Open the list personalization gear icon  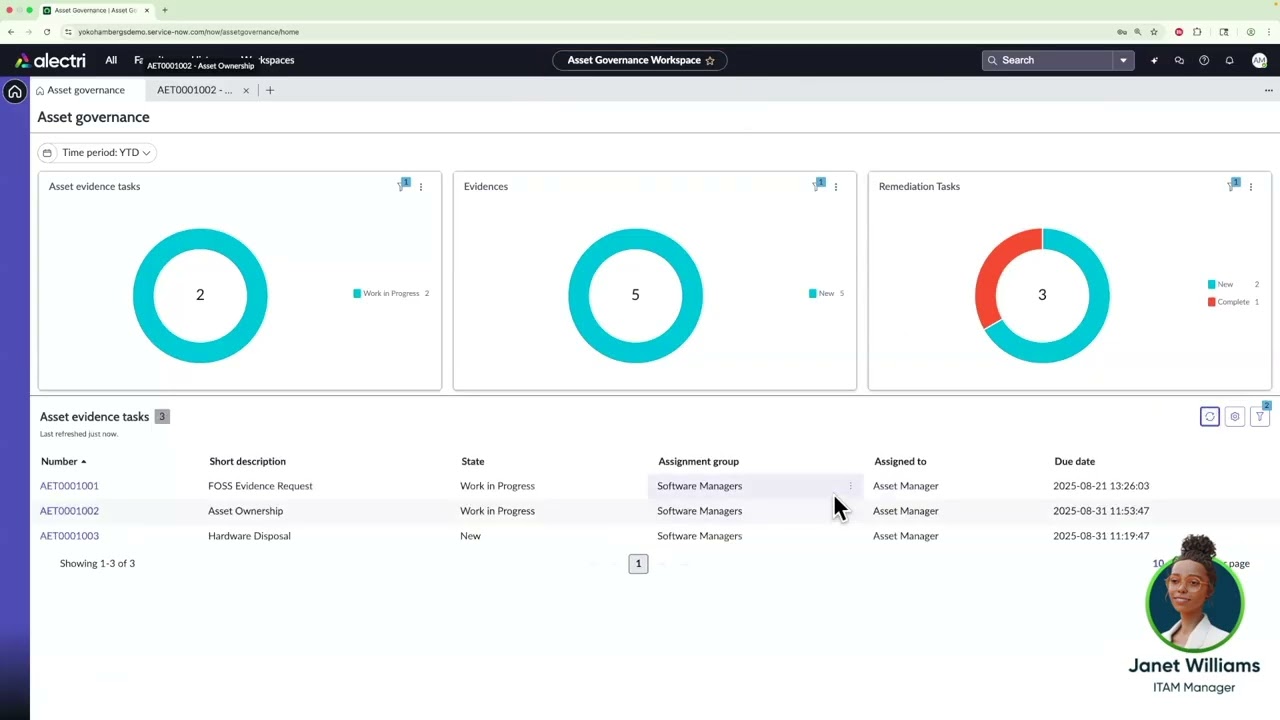point(1234,416)
